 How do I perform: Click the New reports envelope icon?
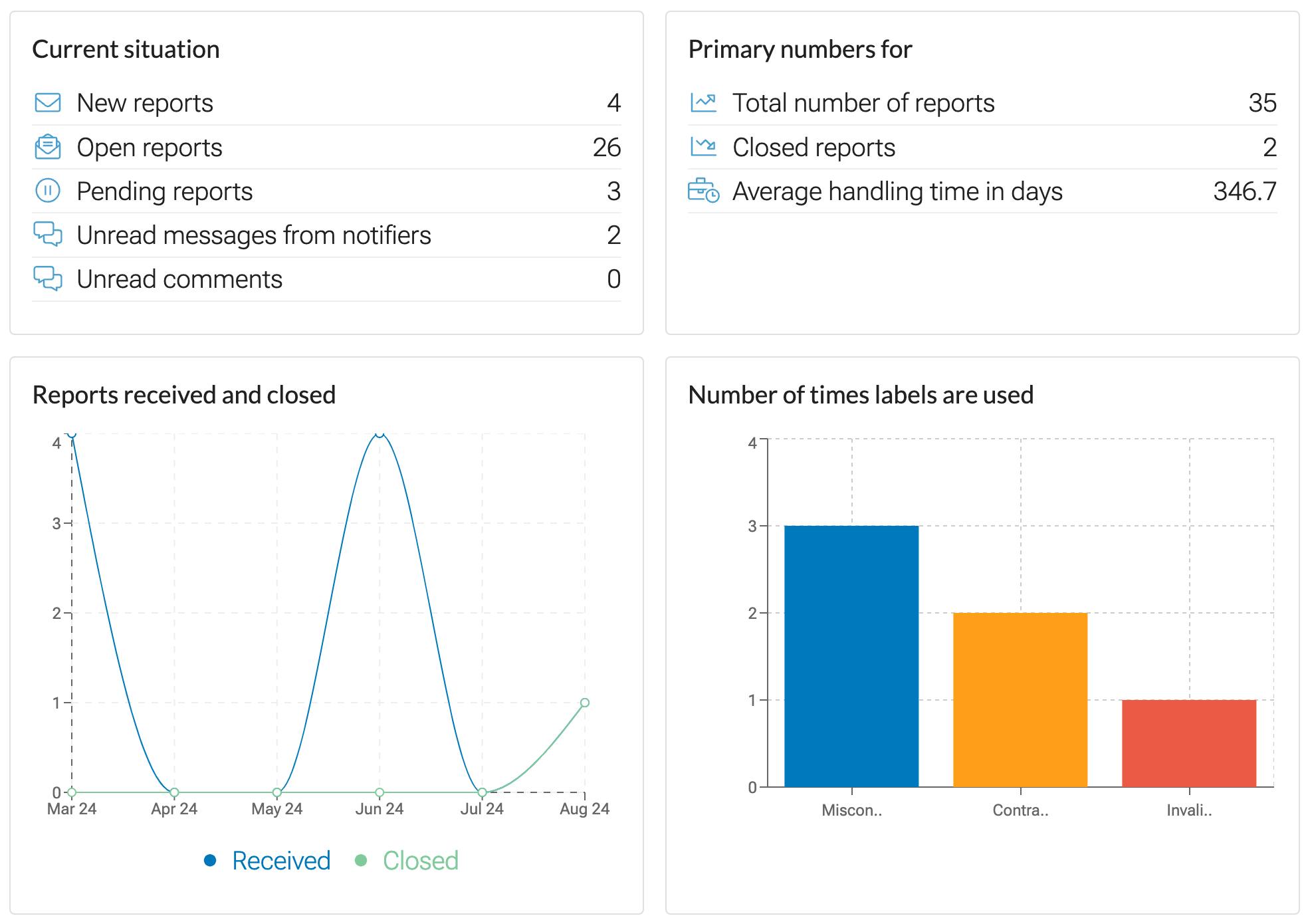(47, 103)
